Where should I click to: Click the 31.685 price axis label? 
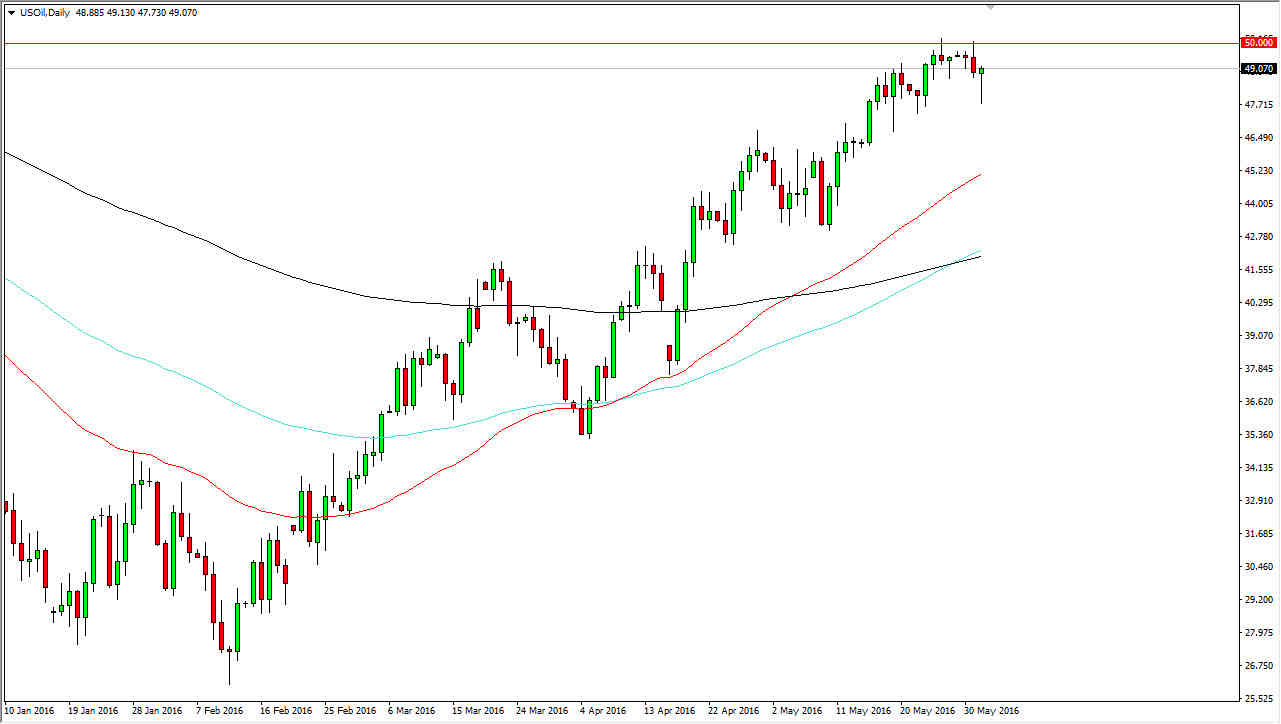tap(1257, 533)
